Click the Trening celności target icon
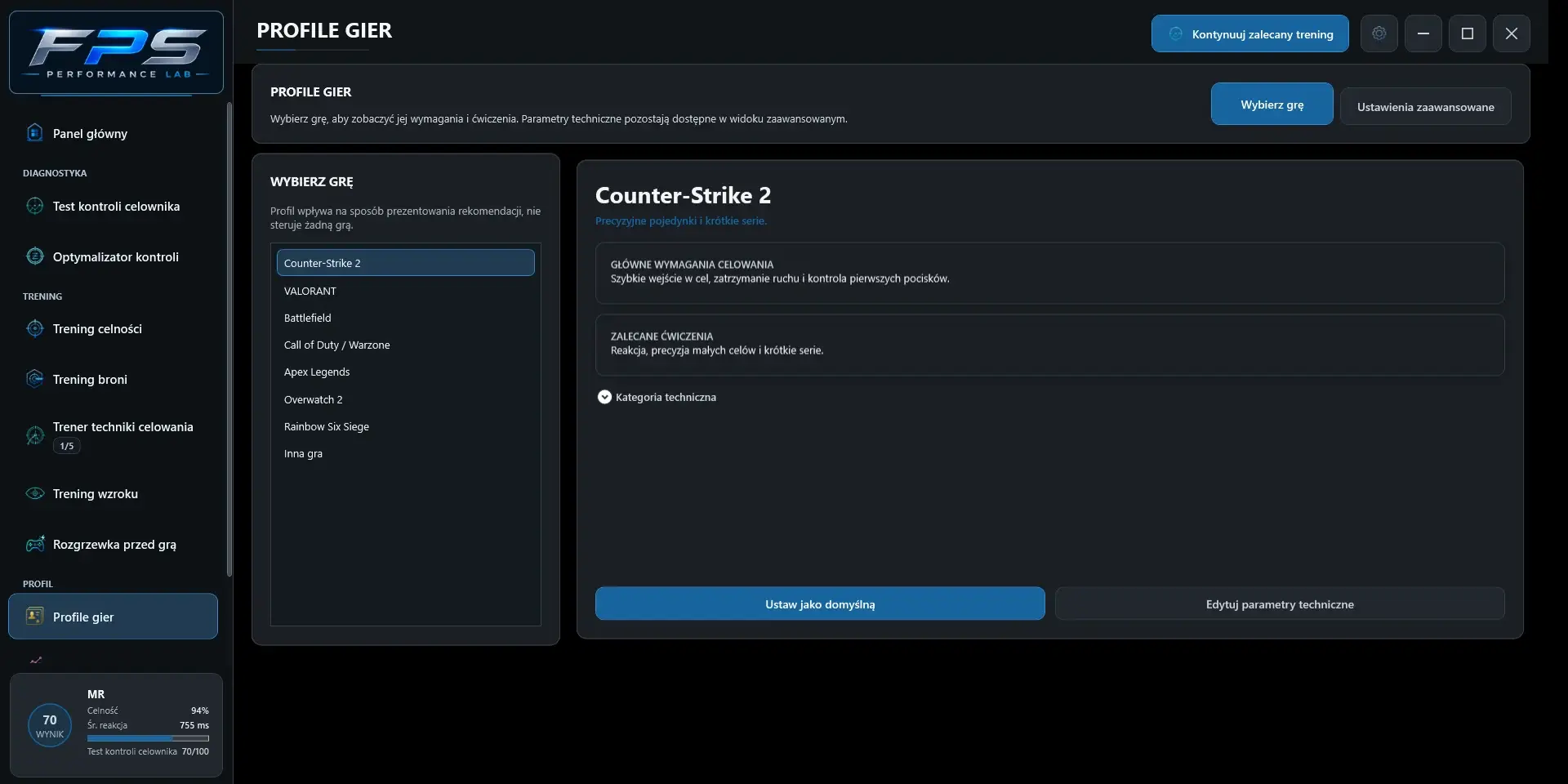 34,328
